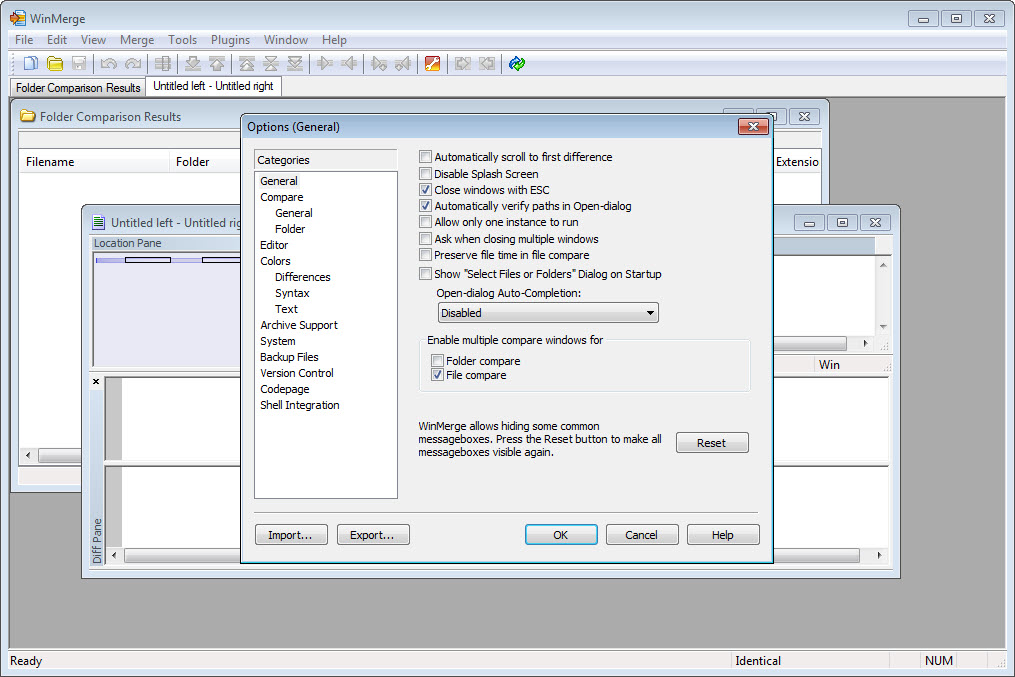Click the Next Difference toolbar icon
1015x677 pixels.
click(193, 63)
